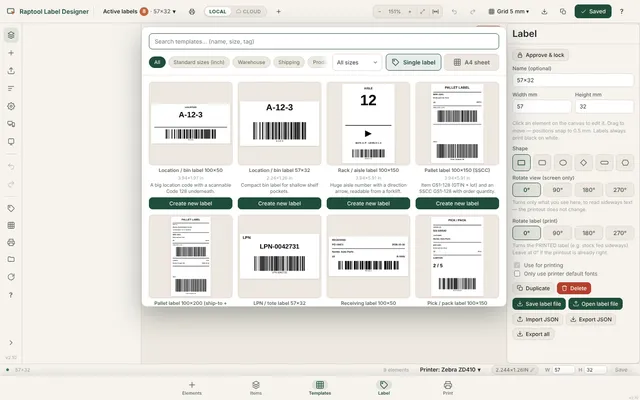Click the fit-to-screen expand icon
Screen dimensions: 640x400
coord(422,11)
